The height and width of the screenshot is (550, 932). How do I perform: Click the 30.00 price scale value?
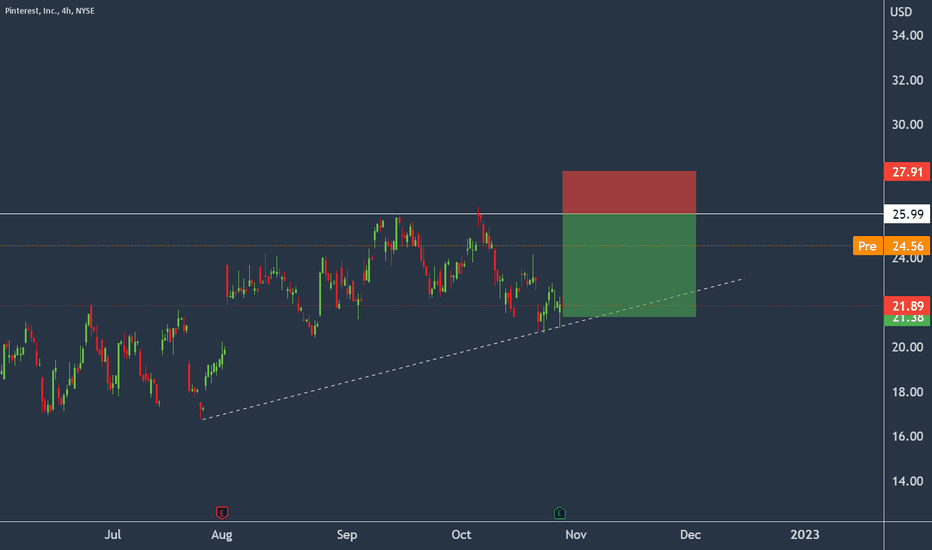908,125
